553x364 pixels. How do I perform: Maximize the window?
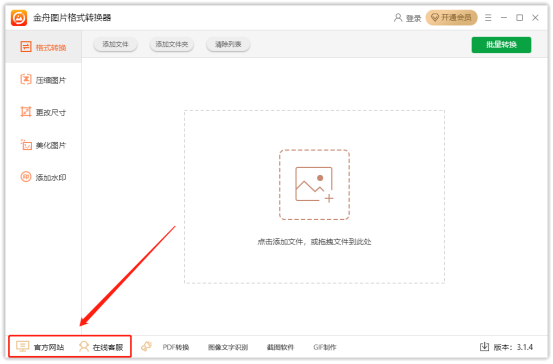tap(519, 18)
